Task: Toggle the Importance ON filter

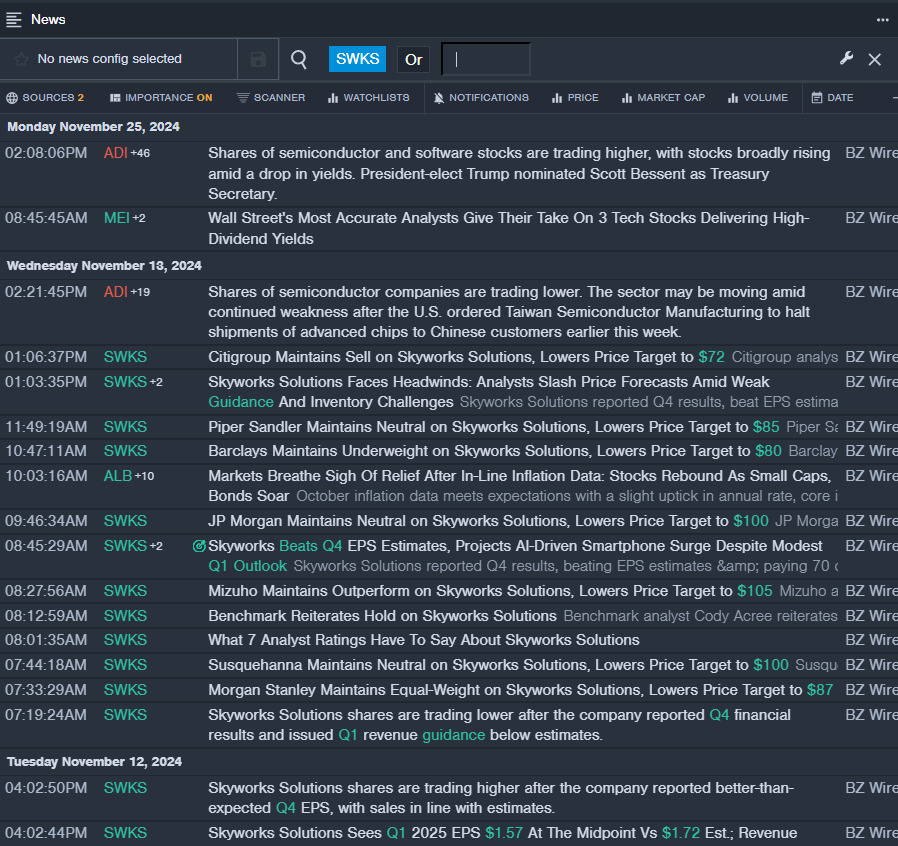Action: 161,98
